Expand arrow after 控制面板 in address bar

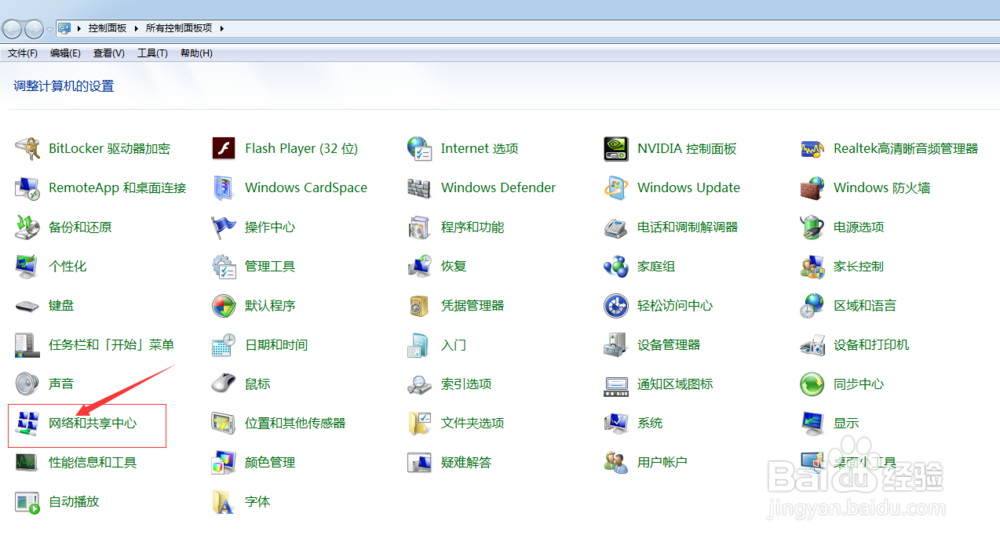[136, 28]
